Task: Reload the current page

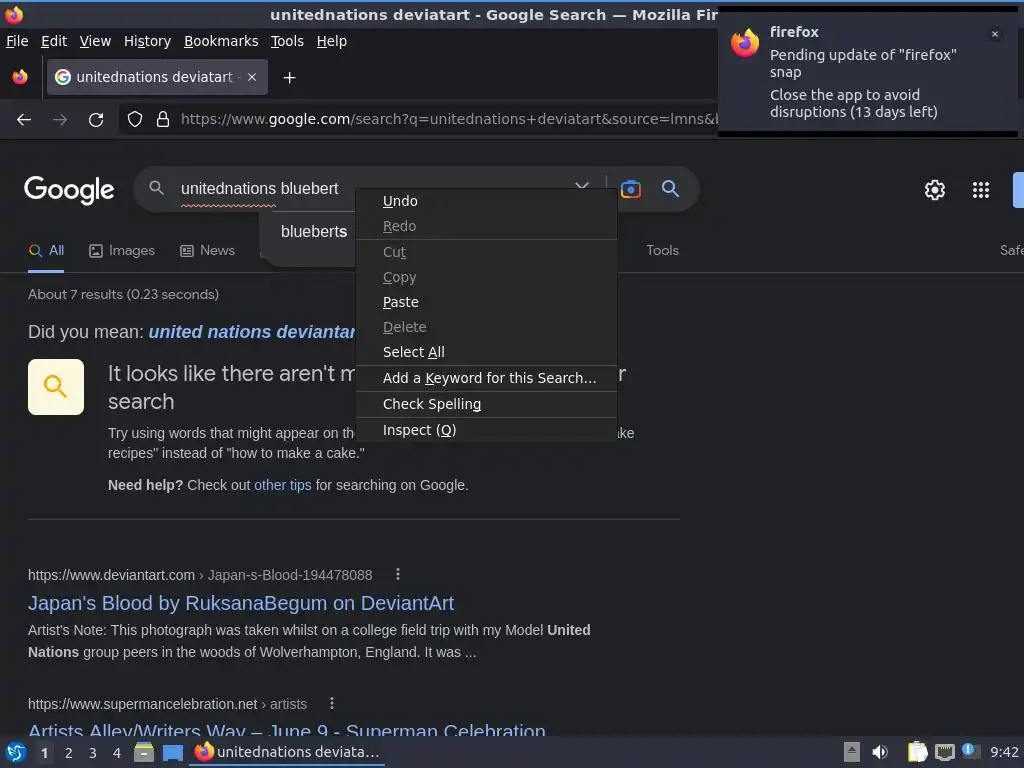Action: [96, 120]
